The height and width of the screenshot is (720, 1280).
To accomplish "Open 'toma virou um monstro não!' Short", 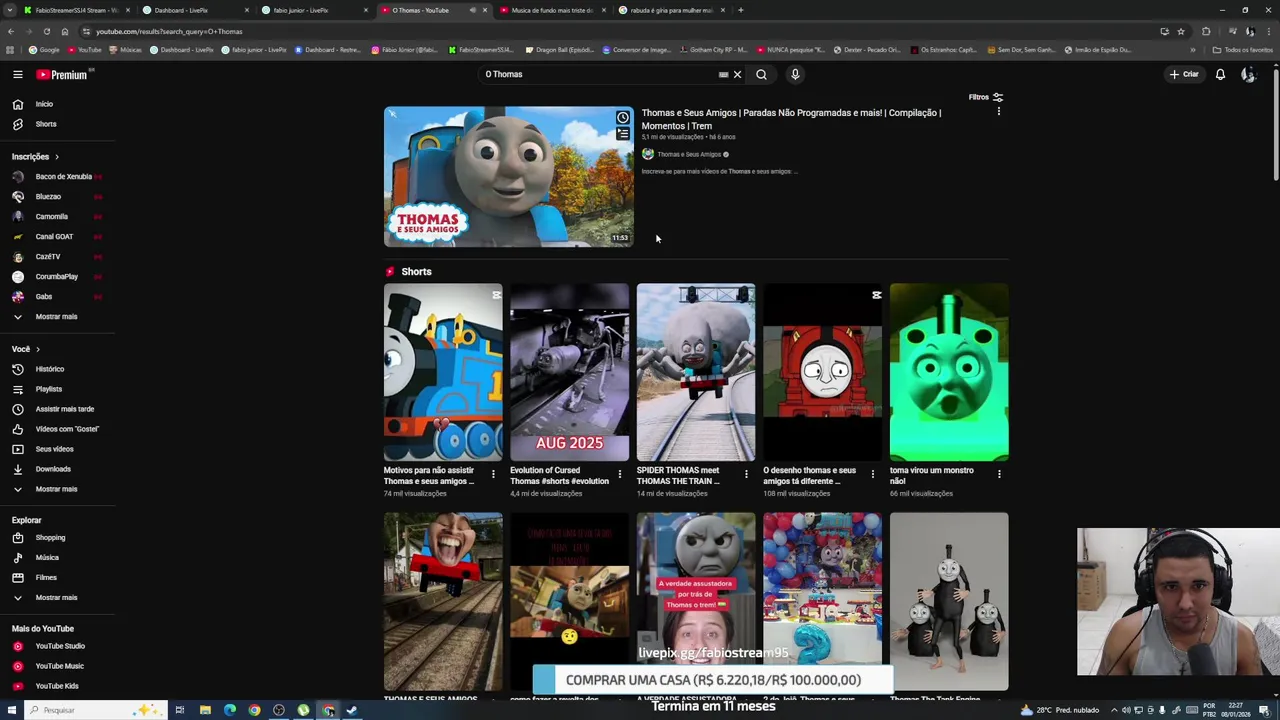I will pos(949,372).
